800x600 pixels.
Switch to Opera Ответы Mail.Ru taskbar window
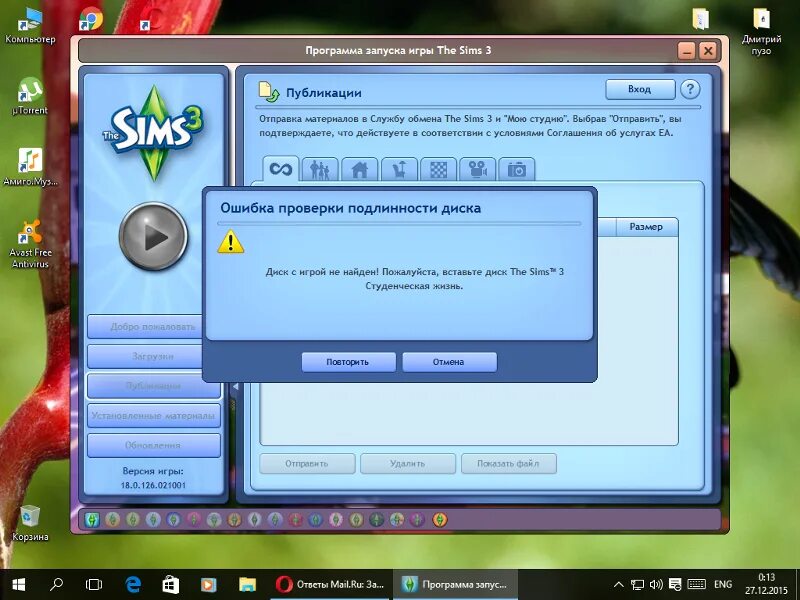(x=331, y=585)
